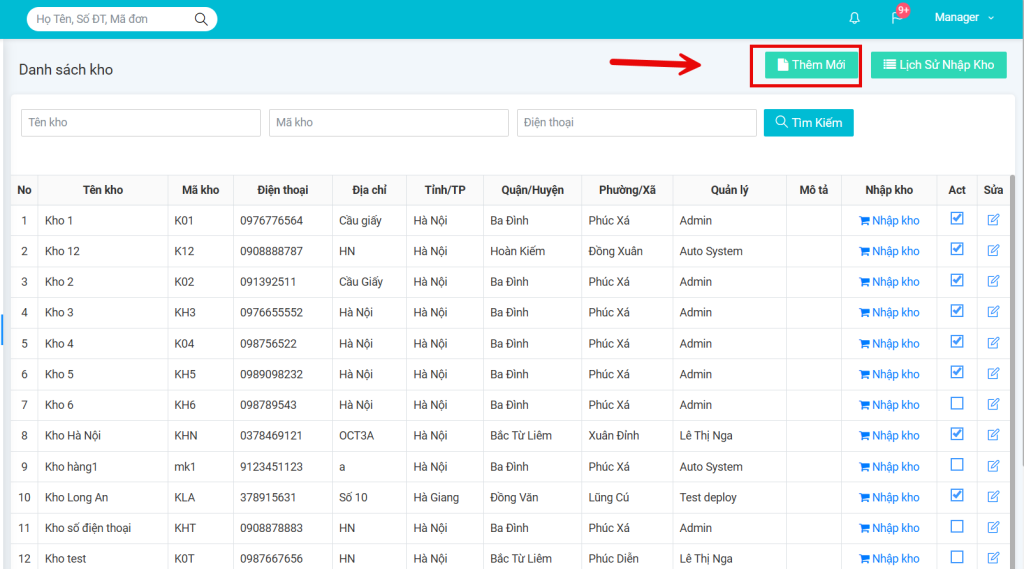The width and height of the screenshot is (1024, 569).
Task: Open edit icon for Kho Hà Nội row
Action: 993,435
